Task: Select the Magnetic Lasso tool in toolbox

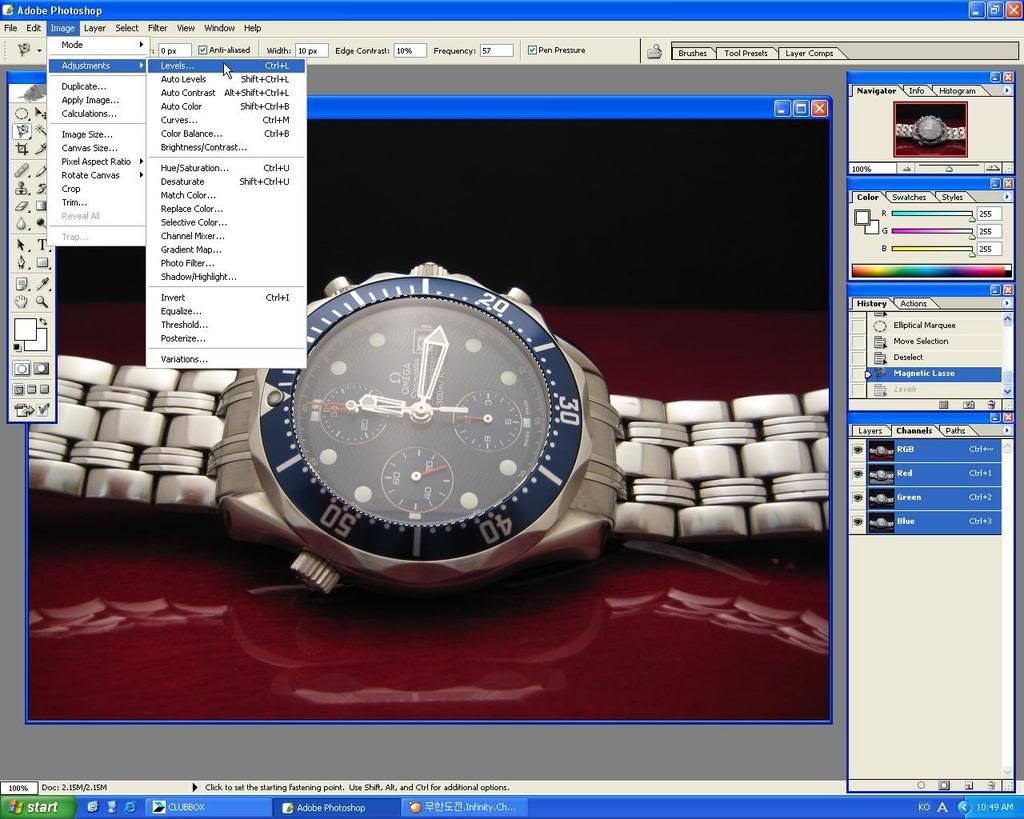Action: (x=22, y=131)
